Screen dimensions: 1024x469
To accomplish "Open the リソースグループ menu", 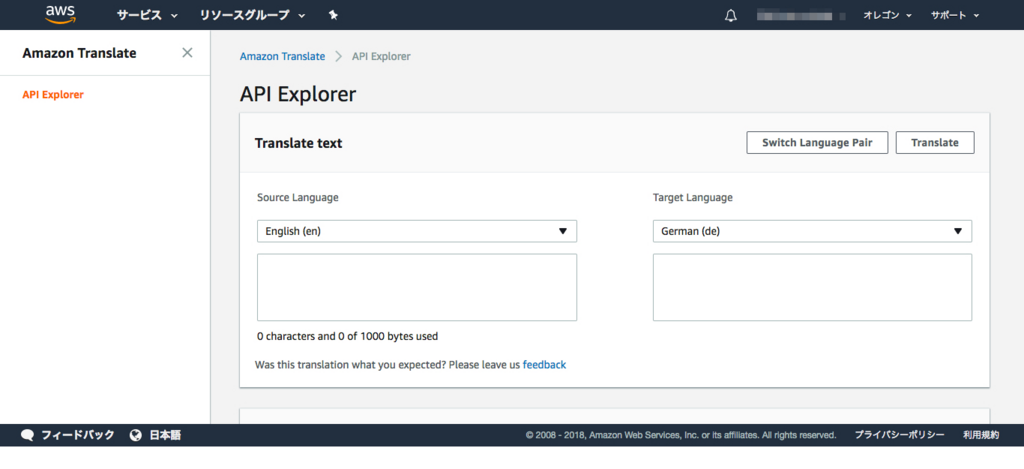I will [x=252, y=15].
